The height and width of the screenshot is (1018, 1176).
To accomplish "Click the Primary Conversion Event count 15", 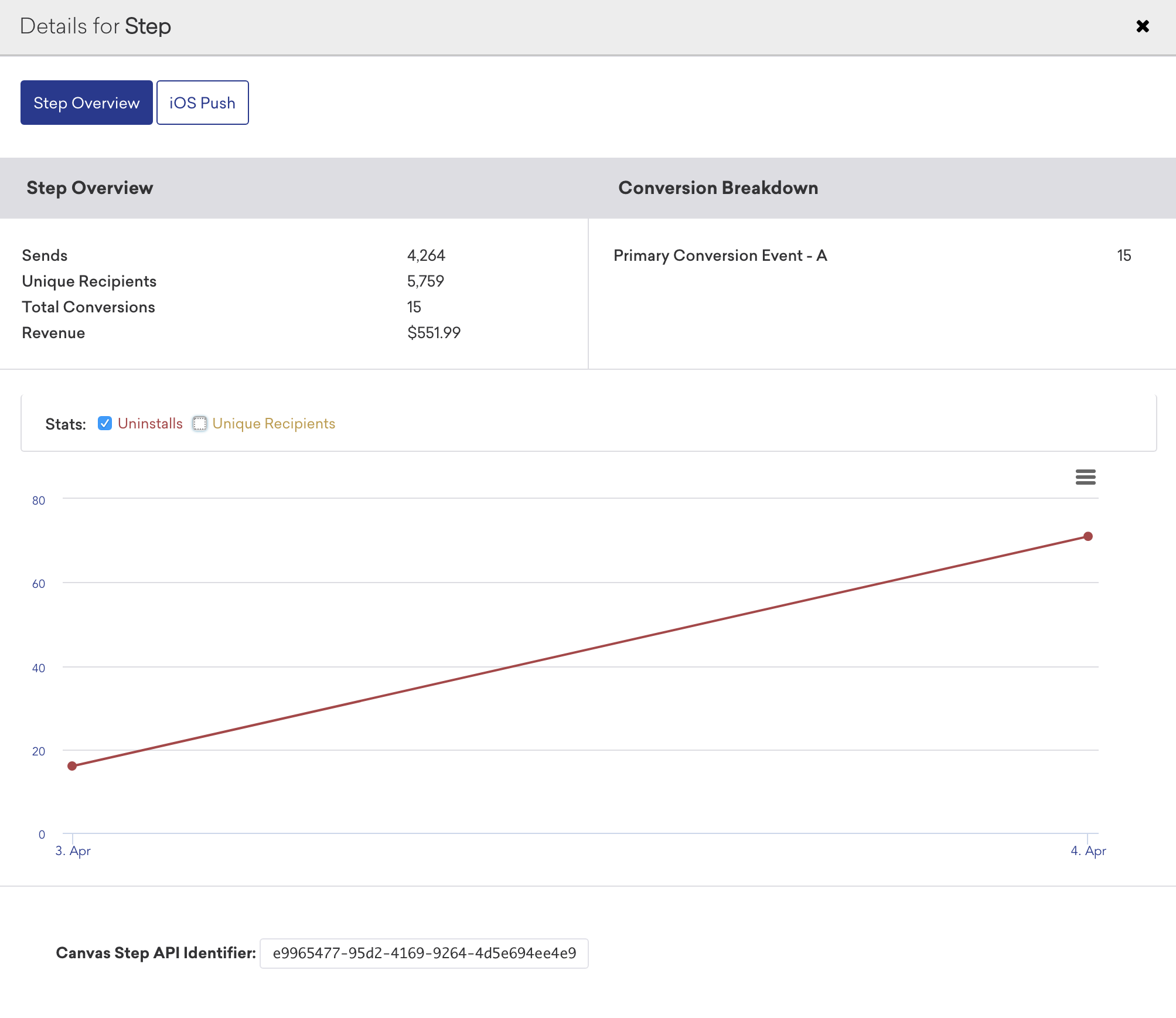I will click(1124, 256).
